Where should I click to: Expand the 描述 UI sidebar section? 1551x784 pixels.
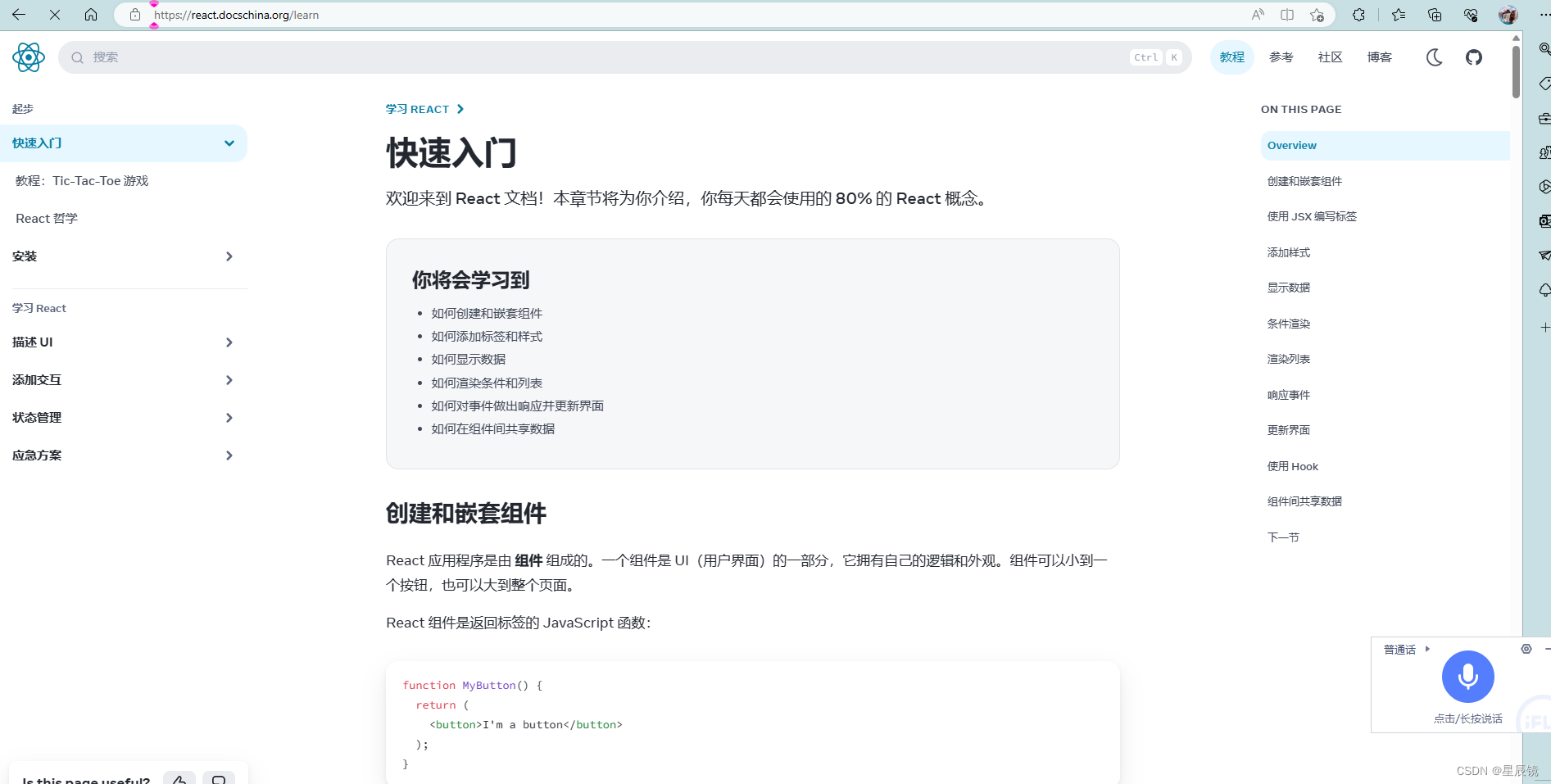click(x=123, y=342)
